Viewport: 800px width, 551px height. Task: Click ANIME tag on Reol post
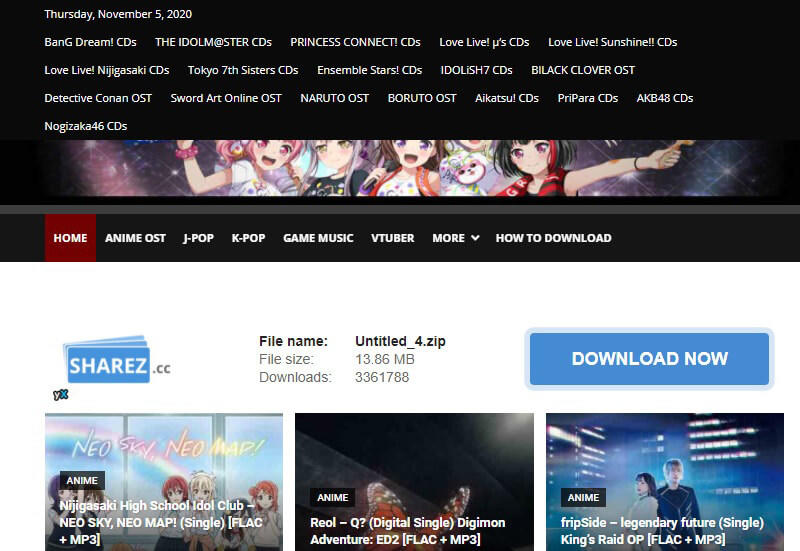[x=333, y=497]
